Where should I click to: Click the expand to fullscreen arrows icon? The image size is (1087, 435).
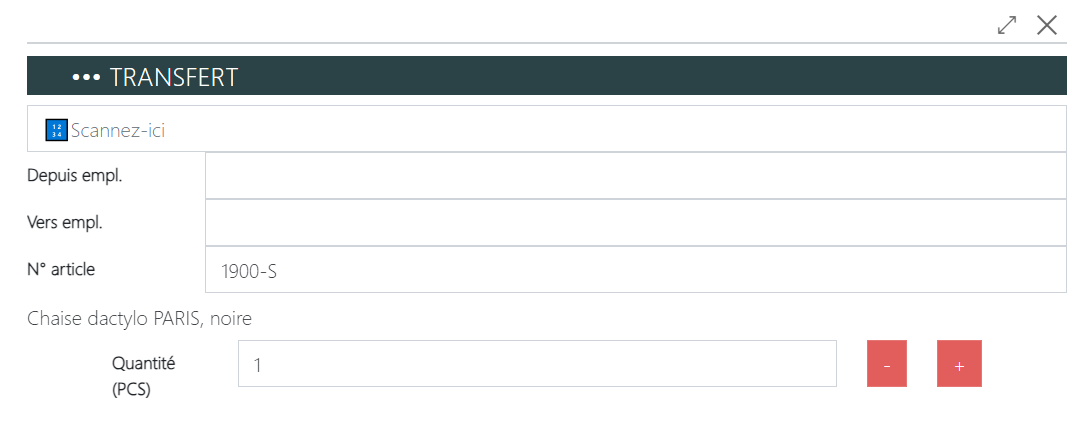click(1008, 26)
